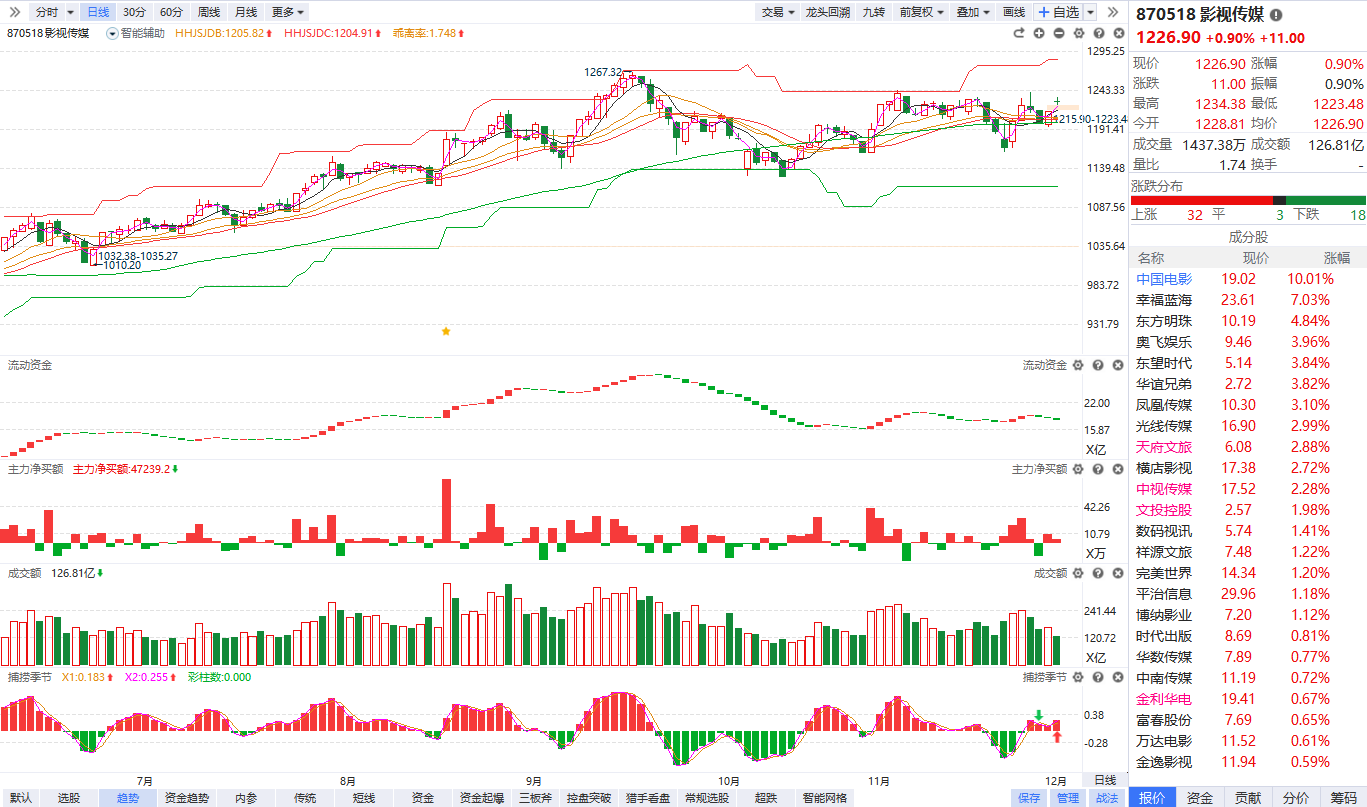Click main chart help question icon
Image resolution: width=1367 pixels, height=807 pixels.
click(x=1097, y=33)
